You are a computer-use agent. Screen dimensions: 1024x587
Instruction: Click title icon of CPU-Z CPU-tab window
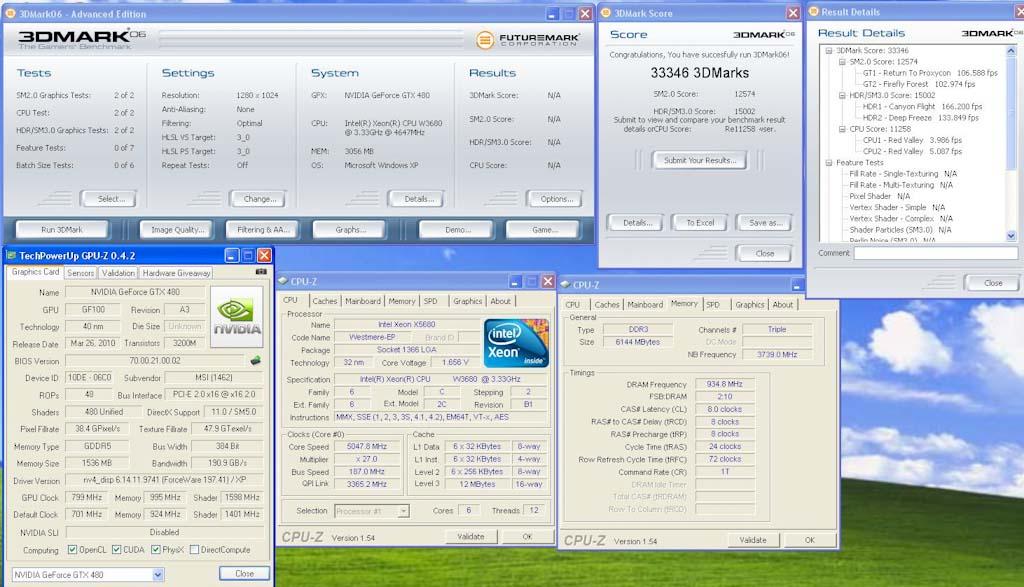(x=283, y=281)
